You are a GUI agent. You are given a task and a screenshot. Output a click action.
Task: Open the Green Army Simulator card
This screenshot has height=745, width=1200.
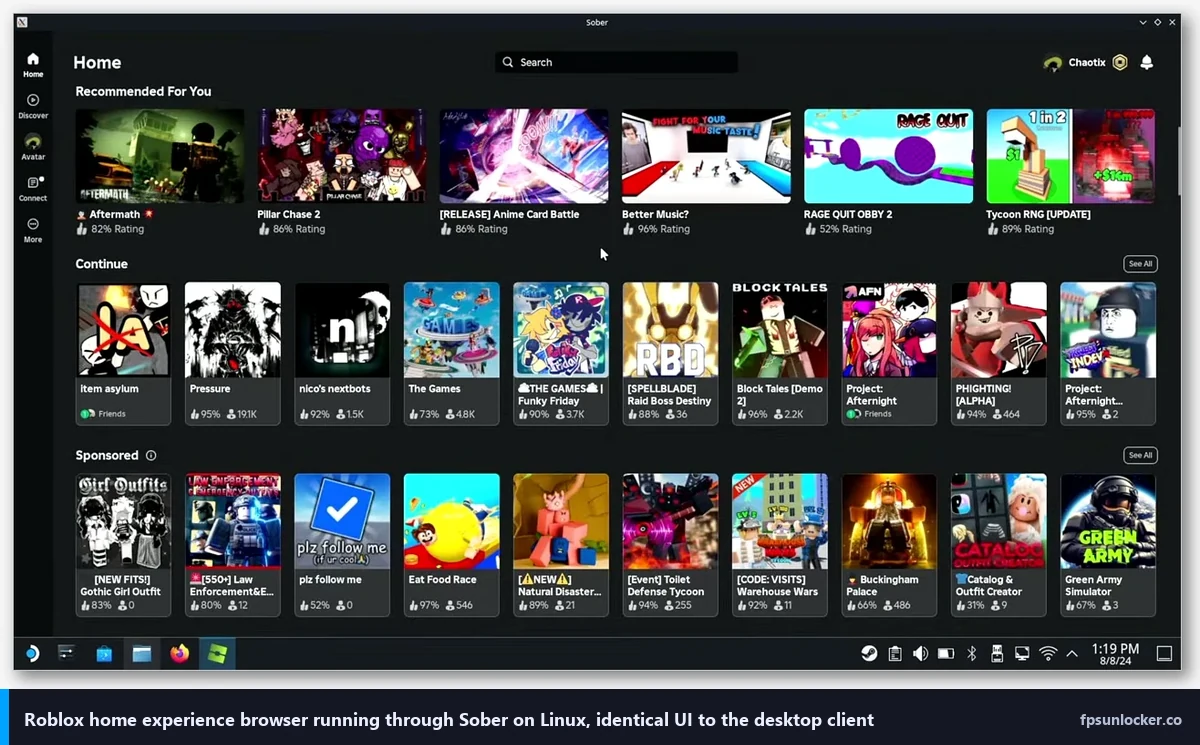[x=1108, y=545]
